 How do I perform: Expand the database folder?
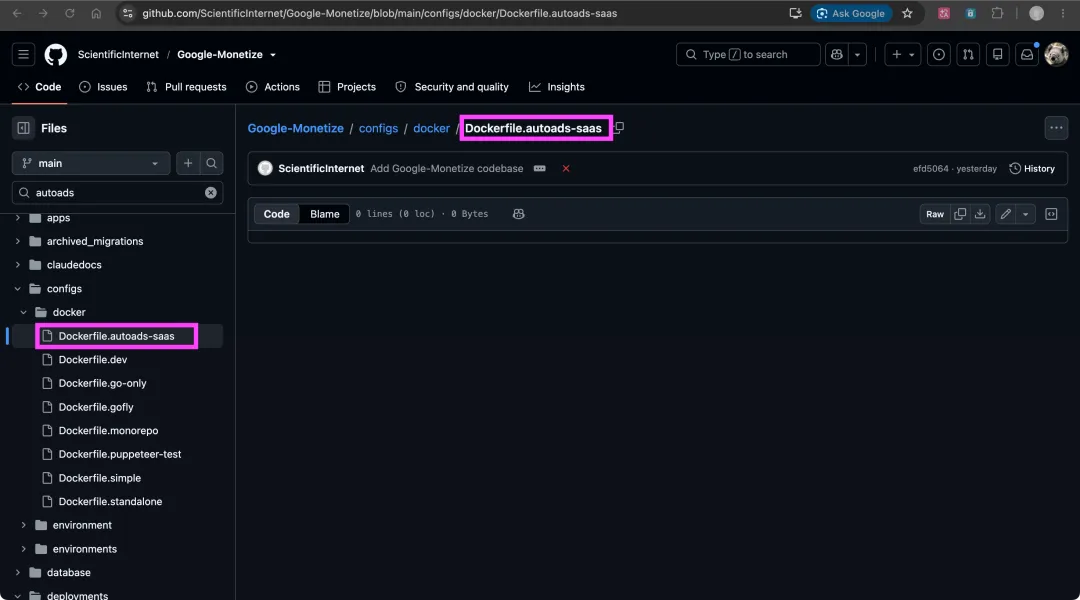click(17, 572)
